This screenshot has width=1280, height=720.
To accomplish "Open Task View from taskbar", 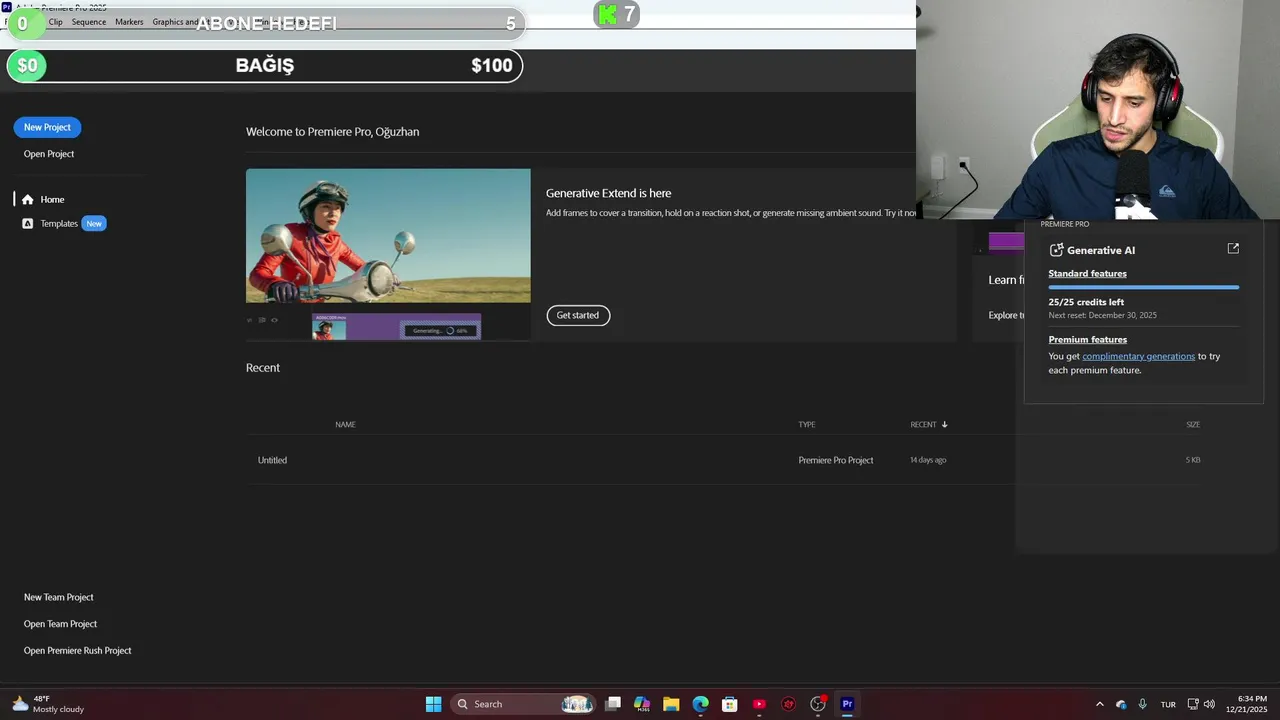I will 613,704.
